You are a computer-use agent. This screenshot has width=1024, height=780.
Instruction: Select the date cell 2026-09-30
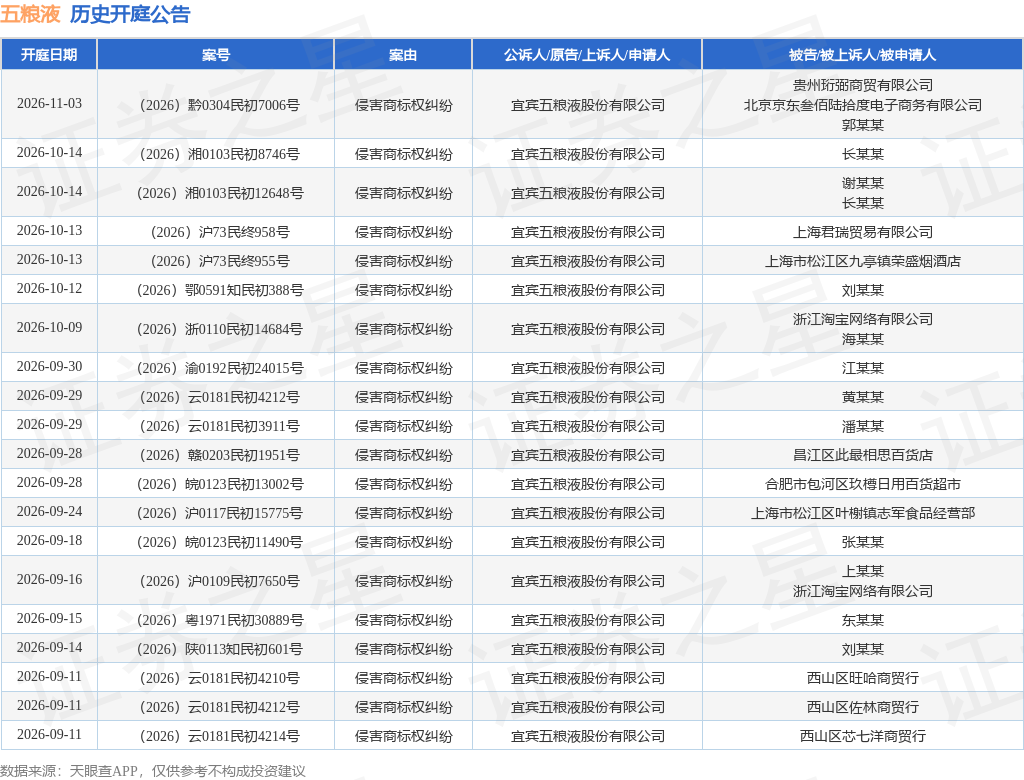pyautogui.click(x=50, y=366)
